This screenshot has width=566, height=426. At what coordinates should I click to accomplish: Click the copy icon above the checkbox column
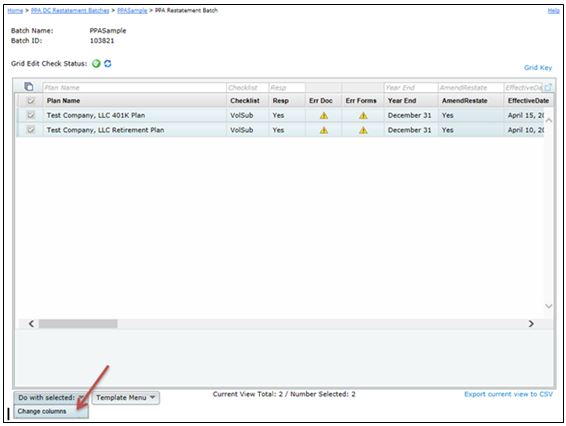[x=29, y=87]
